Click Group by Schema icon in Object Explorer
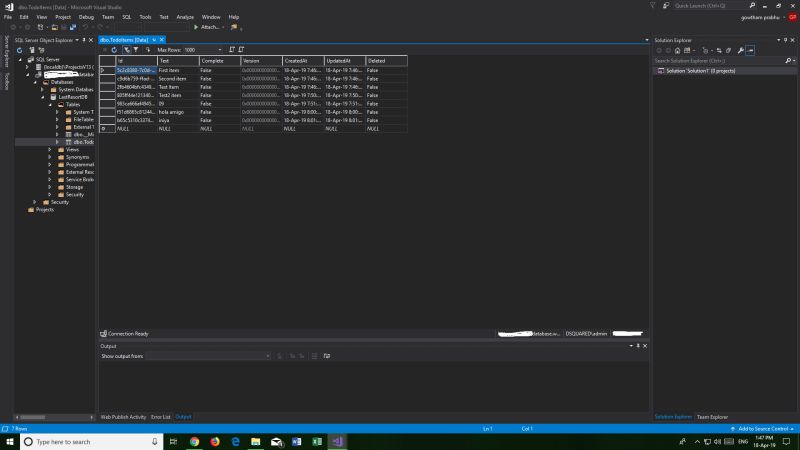Image resolution: width=800 pixels, height=450 pixels. pos(41,50)
